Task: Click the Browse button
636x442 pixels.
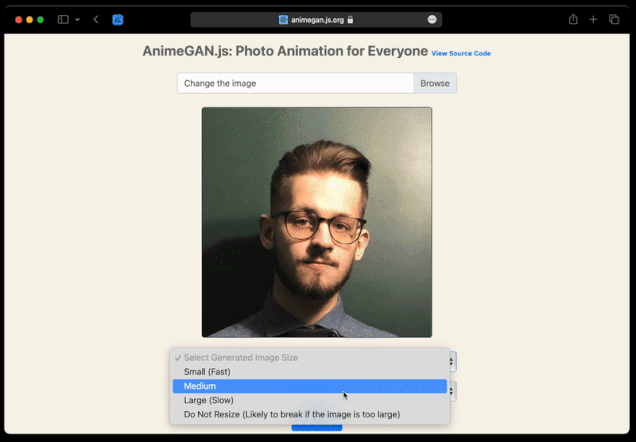Action: (435, 83)
